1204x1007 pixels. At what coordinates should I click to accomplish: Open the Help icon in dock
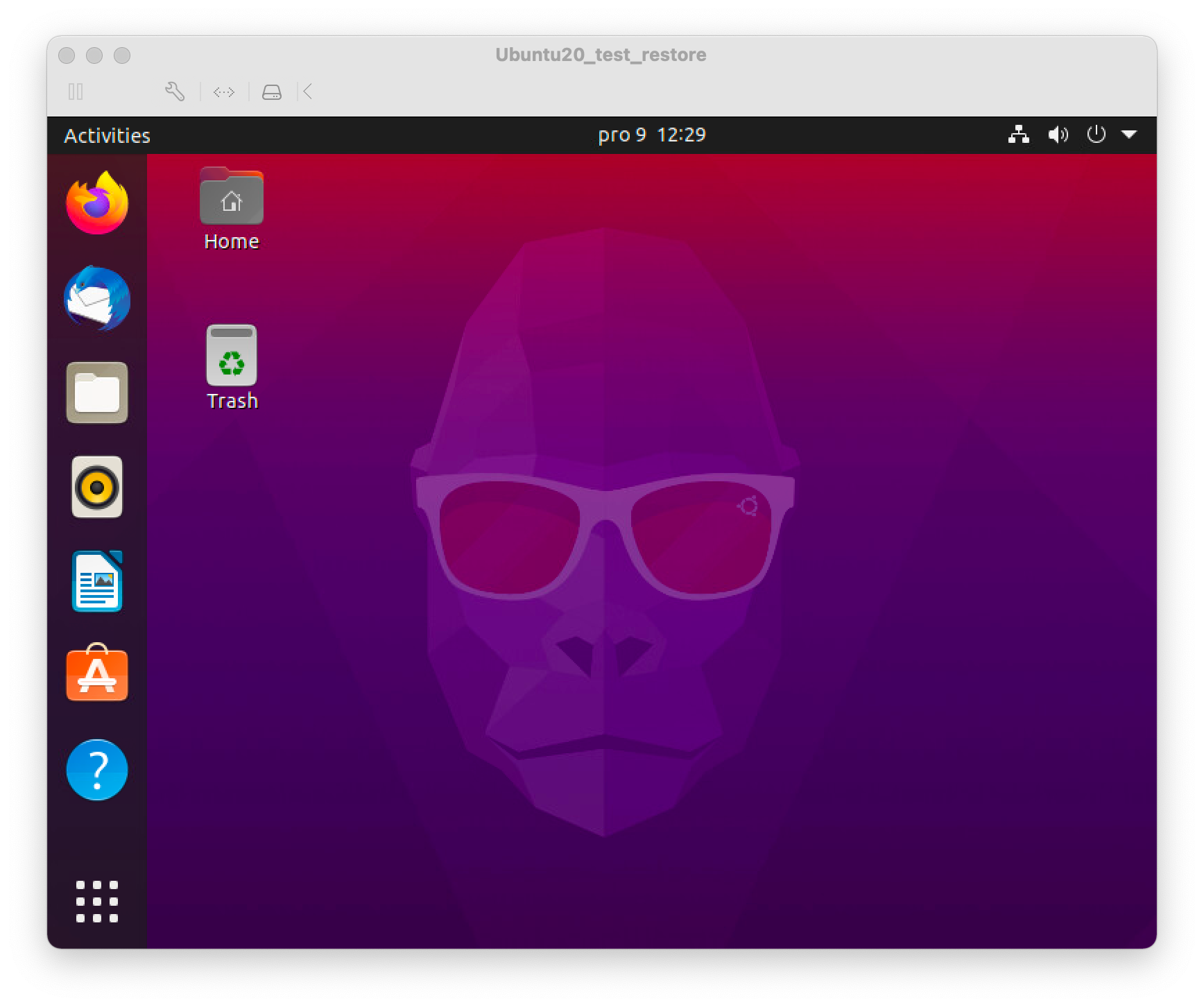(x=97, y=770)
